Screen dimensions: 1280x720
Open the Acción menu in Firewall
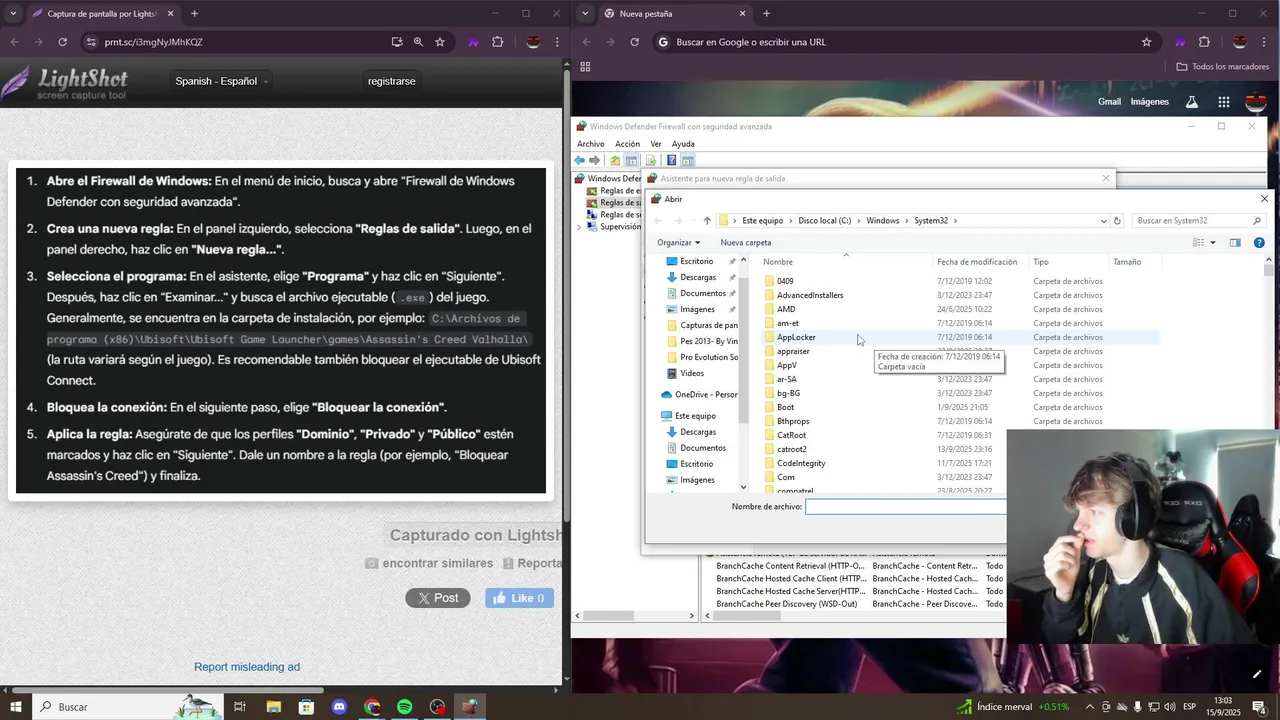[627, 144]
